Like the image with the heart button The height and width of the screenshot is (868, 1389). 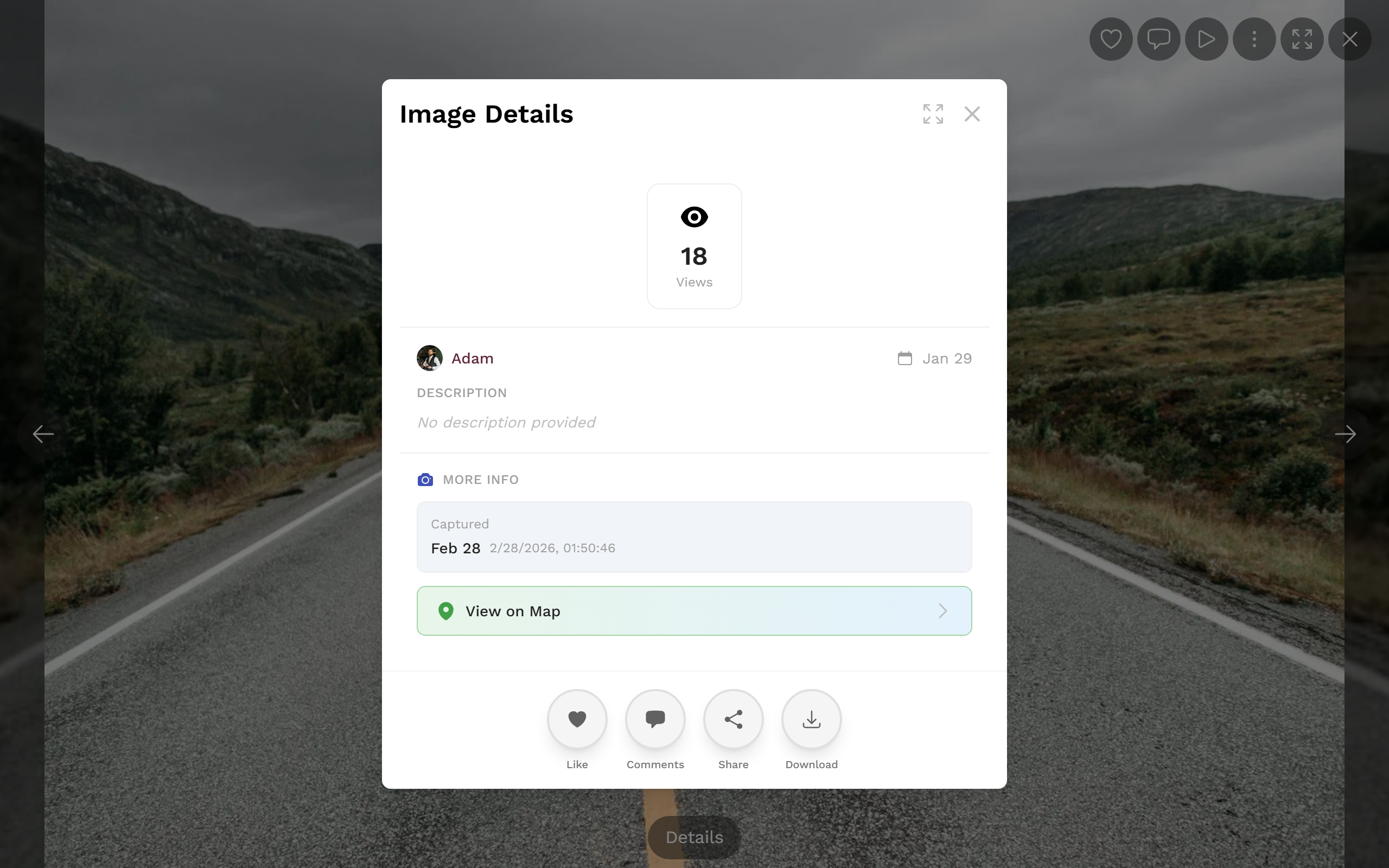coord(577,719)
